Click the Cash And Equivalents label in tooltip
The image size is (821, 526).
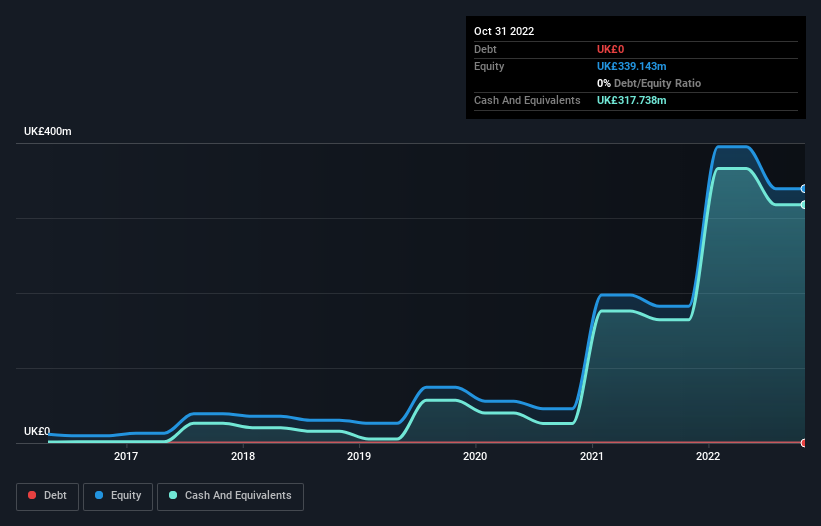(x=527, y=100)
